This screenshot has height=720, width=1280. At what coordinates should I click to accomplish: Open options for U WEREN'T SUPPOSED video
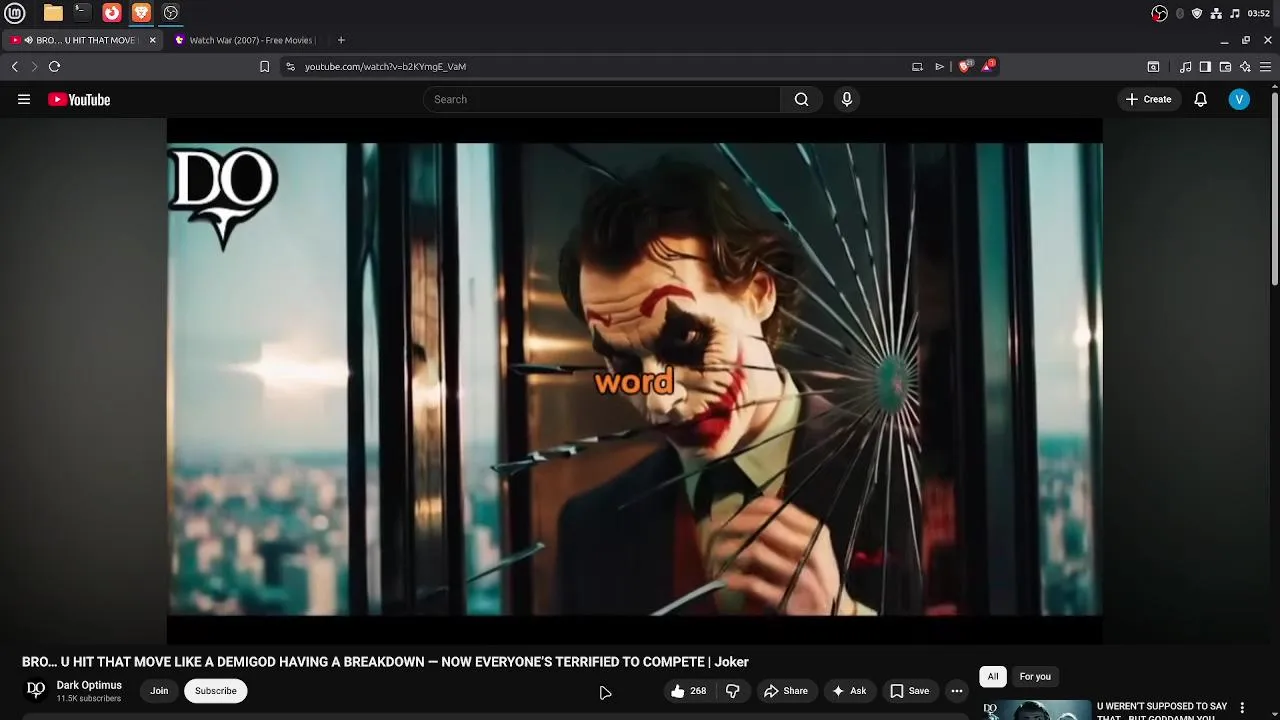point(1243,708)
